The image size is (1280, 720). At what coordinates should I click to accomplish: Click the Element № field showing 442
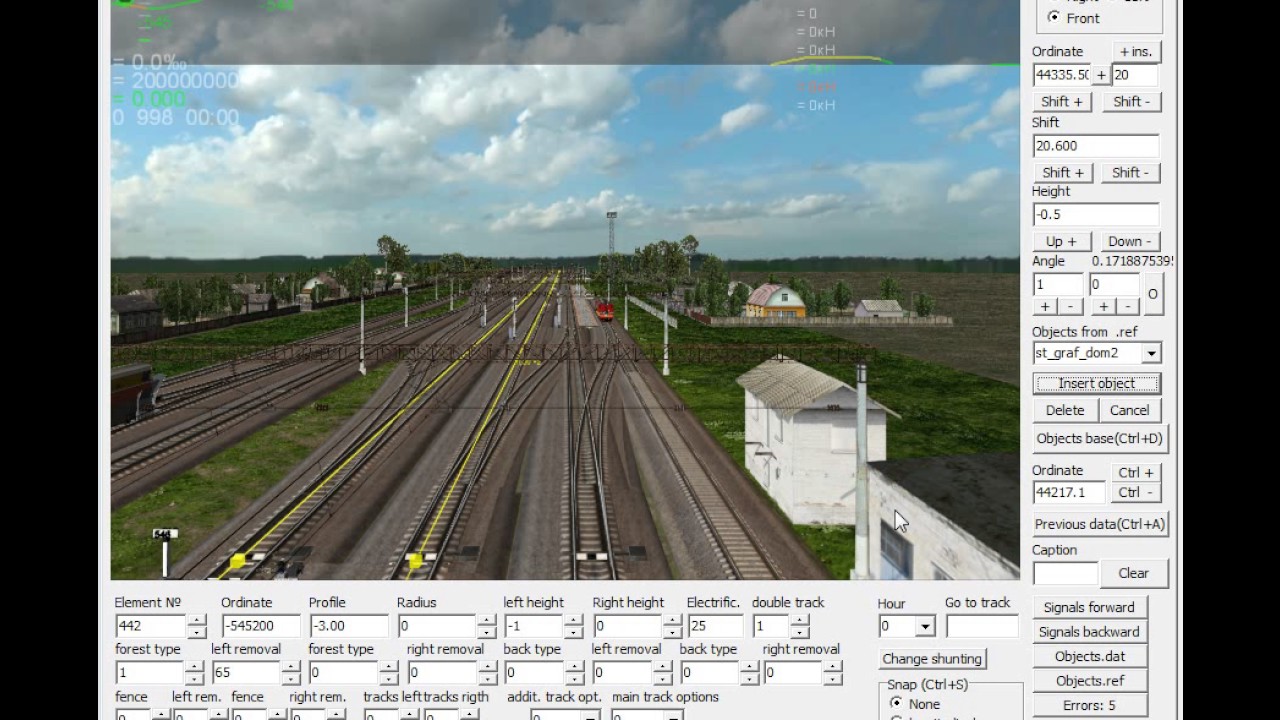[x=150, y=626]
